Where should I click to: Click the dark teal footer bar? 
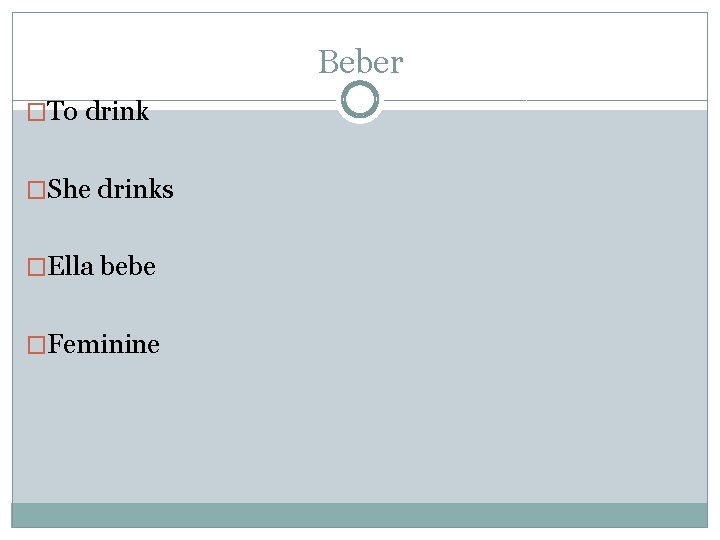360,515
